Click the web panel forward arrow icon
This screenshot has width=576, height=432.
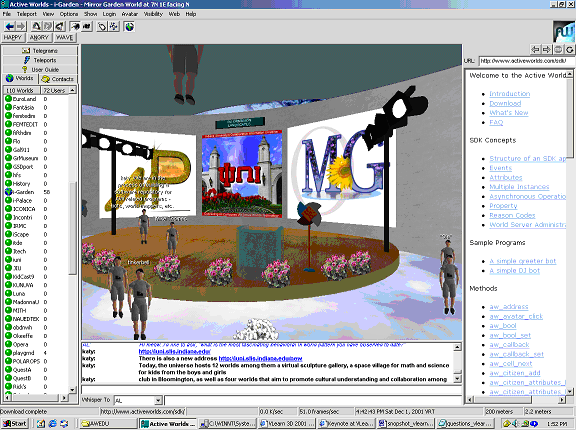click(x=547, y=49)
